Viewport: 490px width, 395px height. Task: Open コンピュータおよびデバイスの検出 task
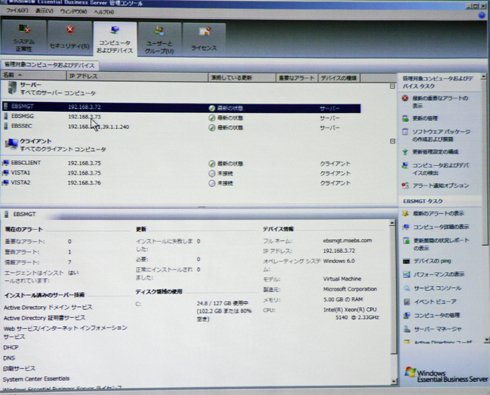[436, 169]
